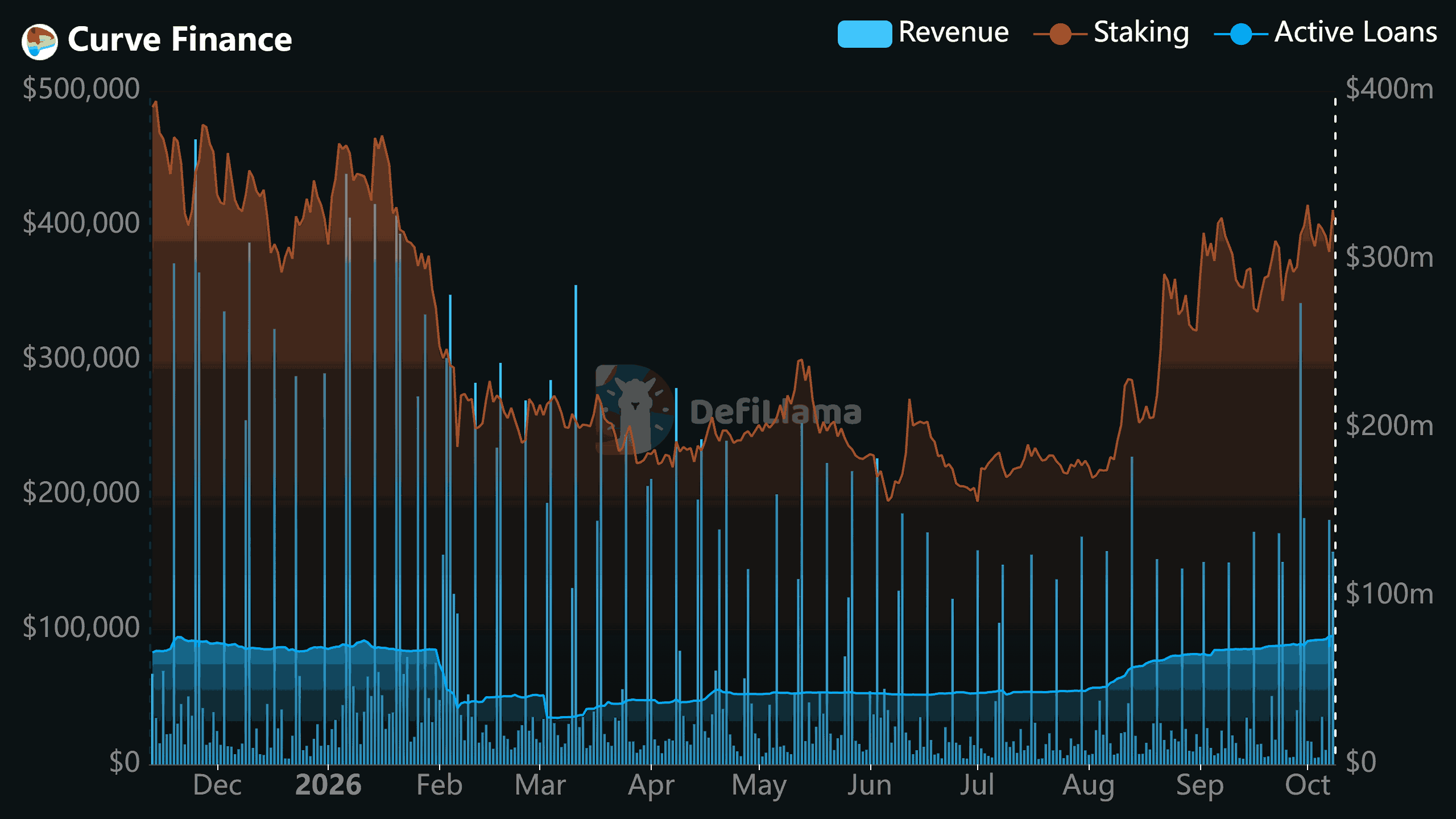Click the $0 left axis label
This screenshot has height=819, width=1456.
(x=125, y=762)
